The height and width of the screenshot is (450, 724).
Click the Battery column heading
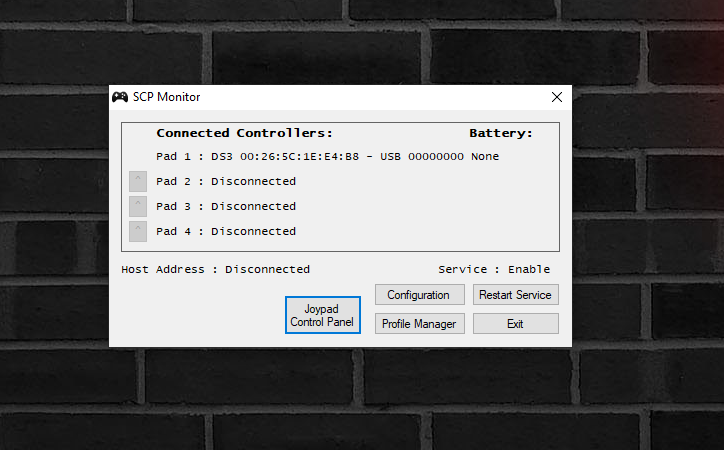[x=501, y=133]
